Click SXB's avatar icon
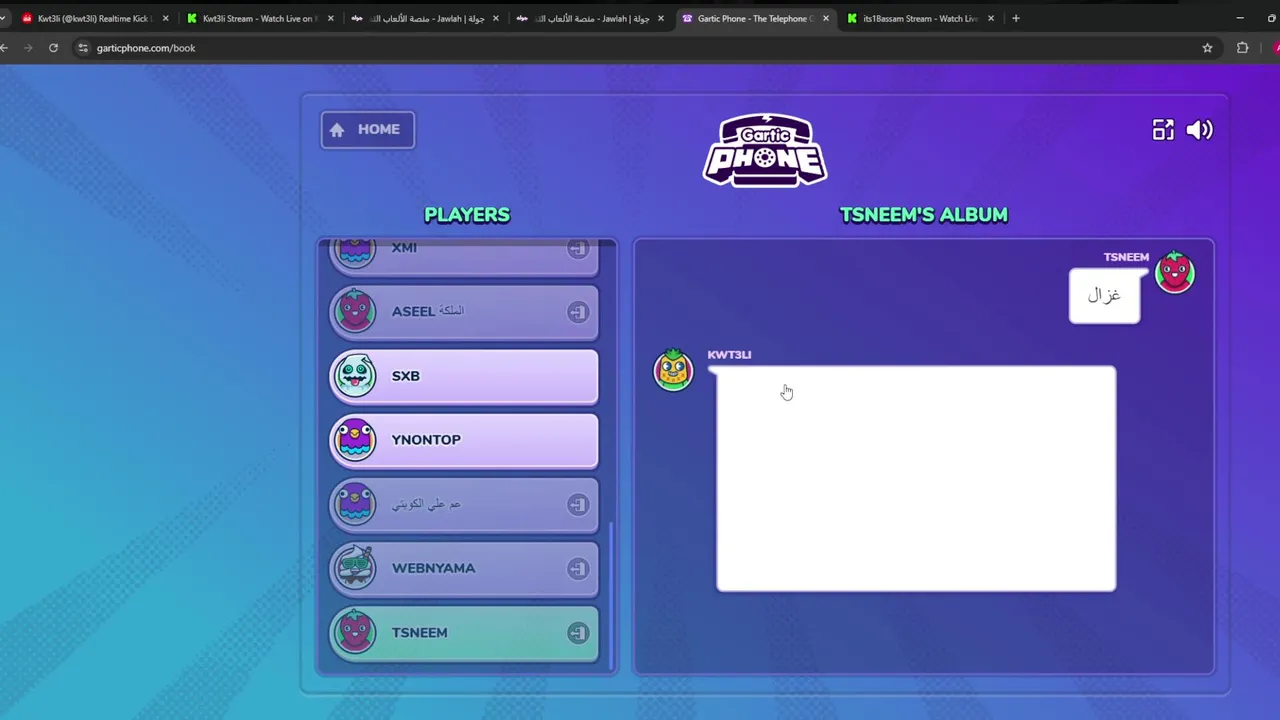The image size is (1280, 720). (x=355, y=375)
